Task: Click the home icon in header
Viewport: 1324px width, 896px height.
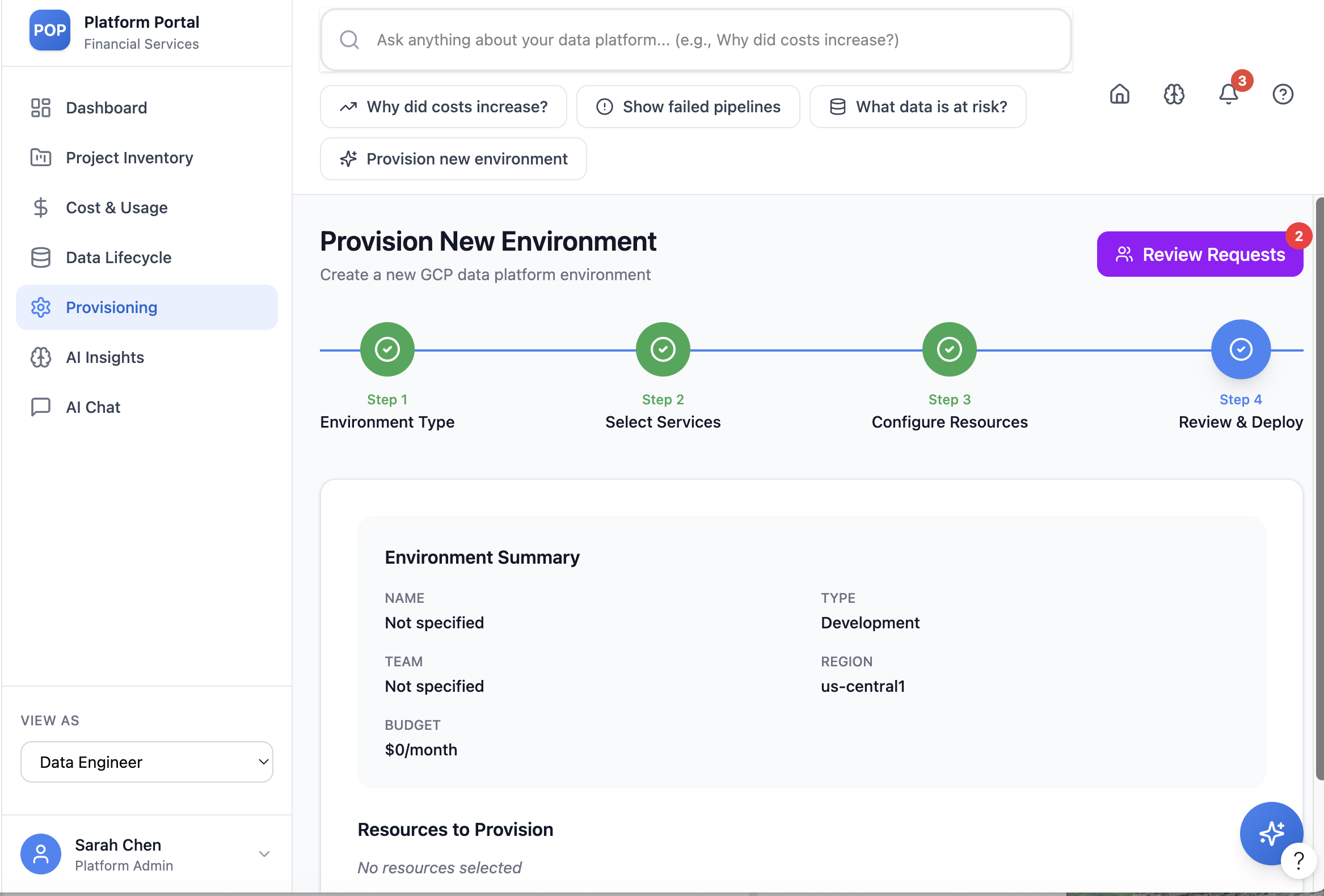Action: click(x=1119, y=94)
